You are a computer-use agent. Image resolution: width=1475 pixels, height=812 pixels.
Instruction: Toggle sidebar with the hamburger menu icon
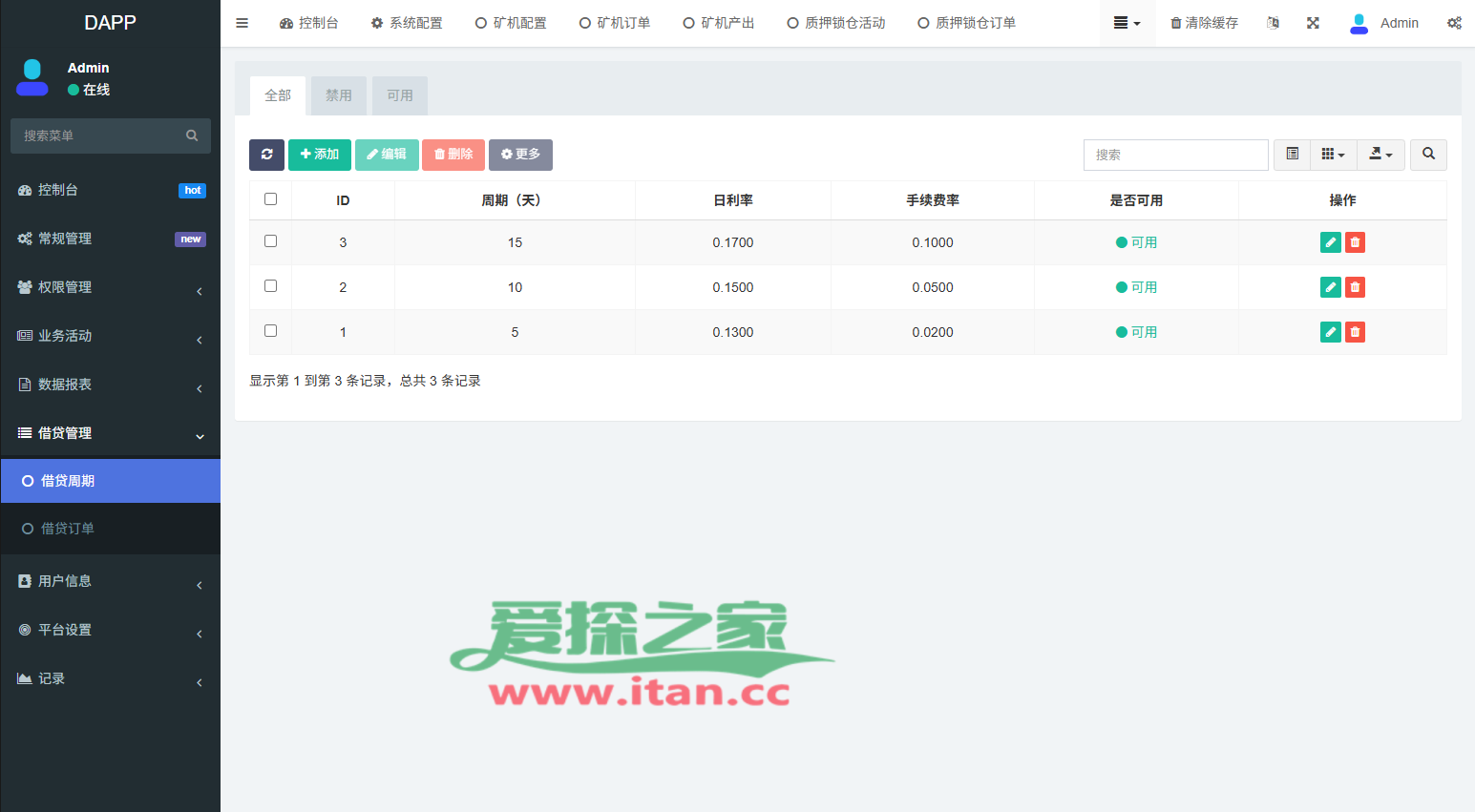pos(242,23)
